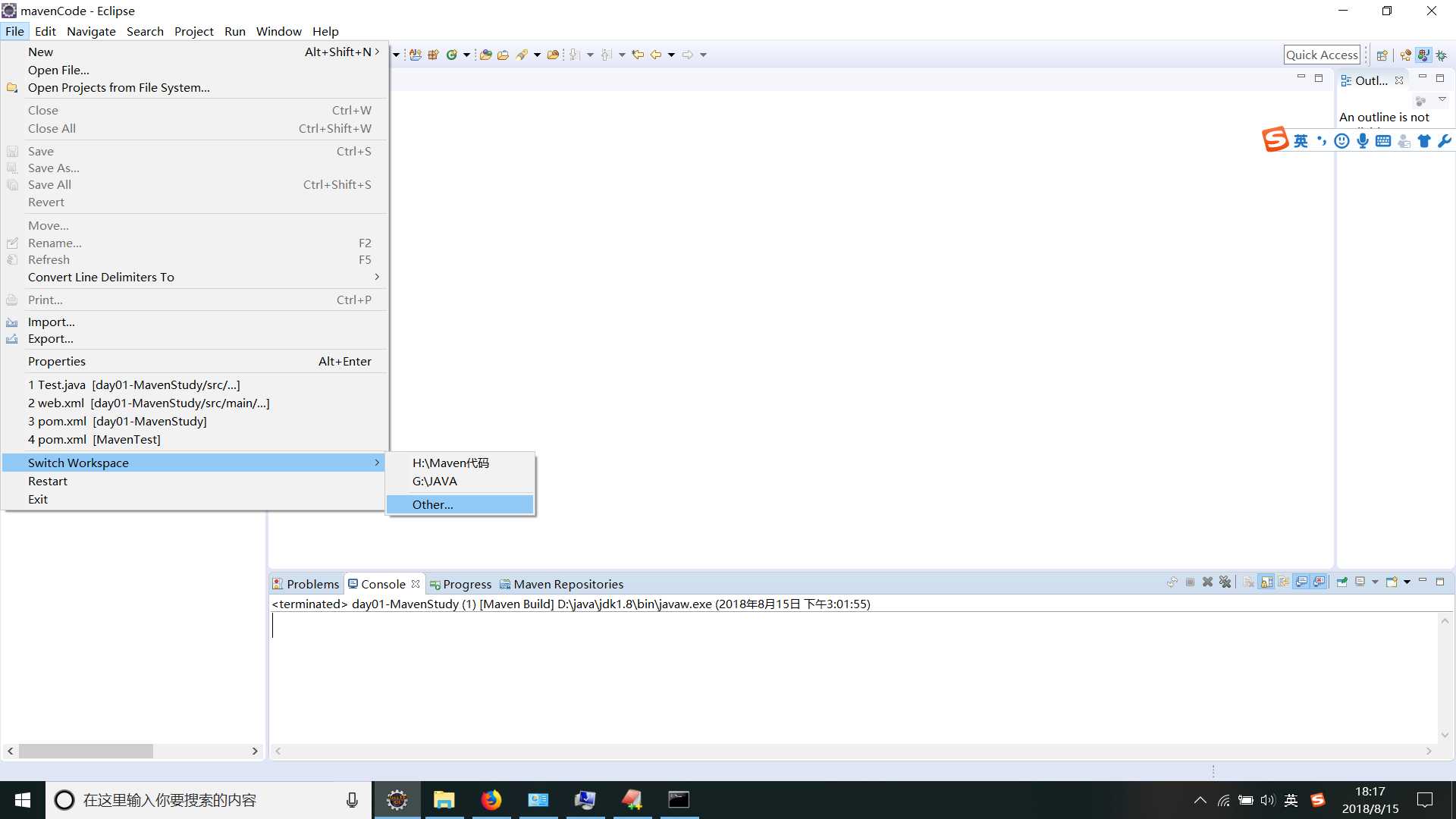Click the Firefox taskbar icon
The height and width of the screenshot is (819, 1456).
click(491, 799)
